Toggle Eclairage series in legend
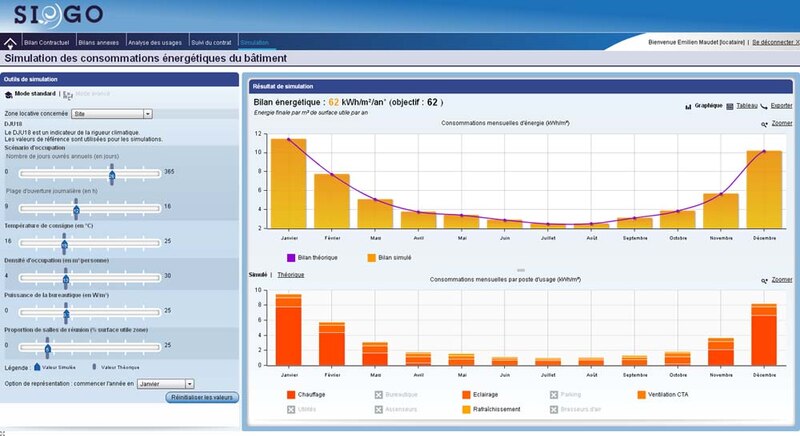 pos(466,395)
